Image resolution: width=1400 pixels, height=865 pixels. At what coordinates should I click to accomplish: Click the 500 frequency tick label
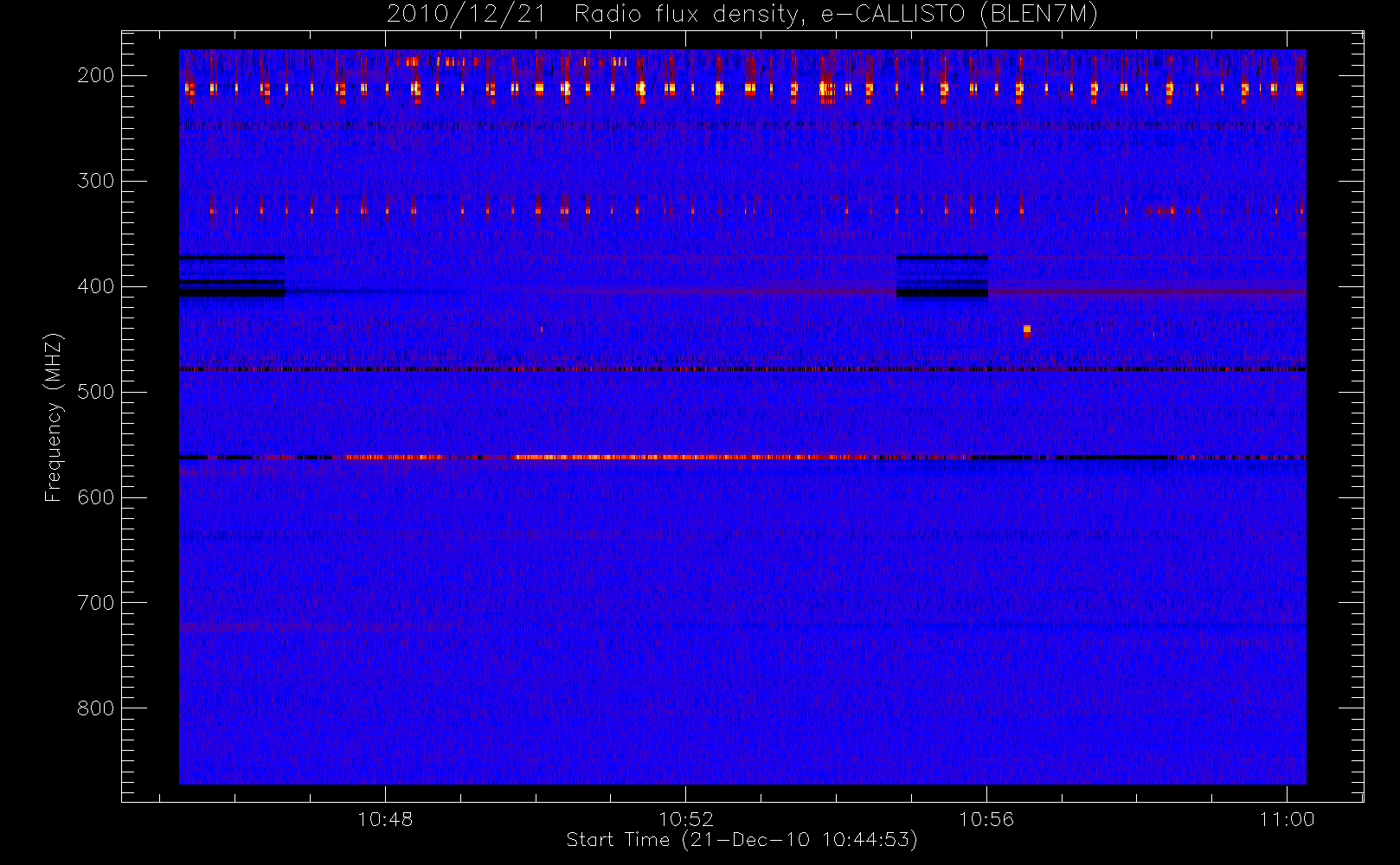click(96, 392)
